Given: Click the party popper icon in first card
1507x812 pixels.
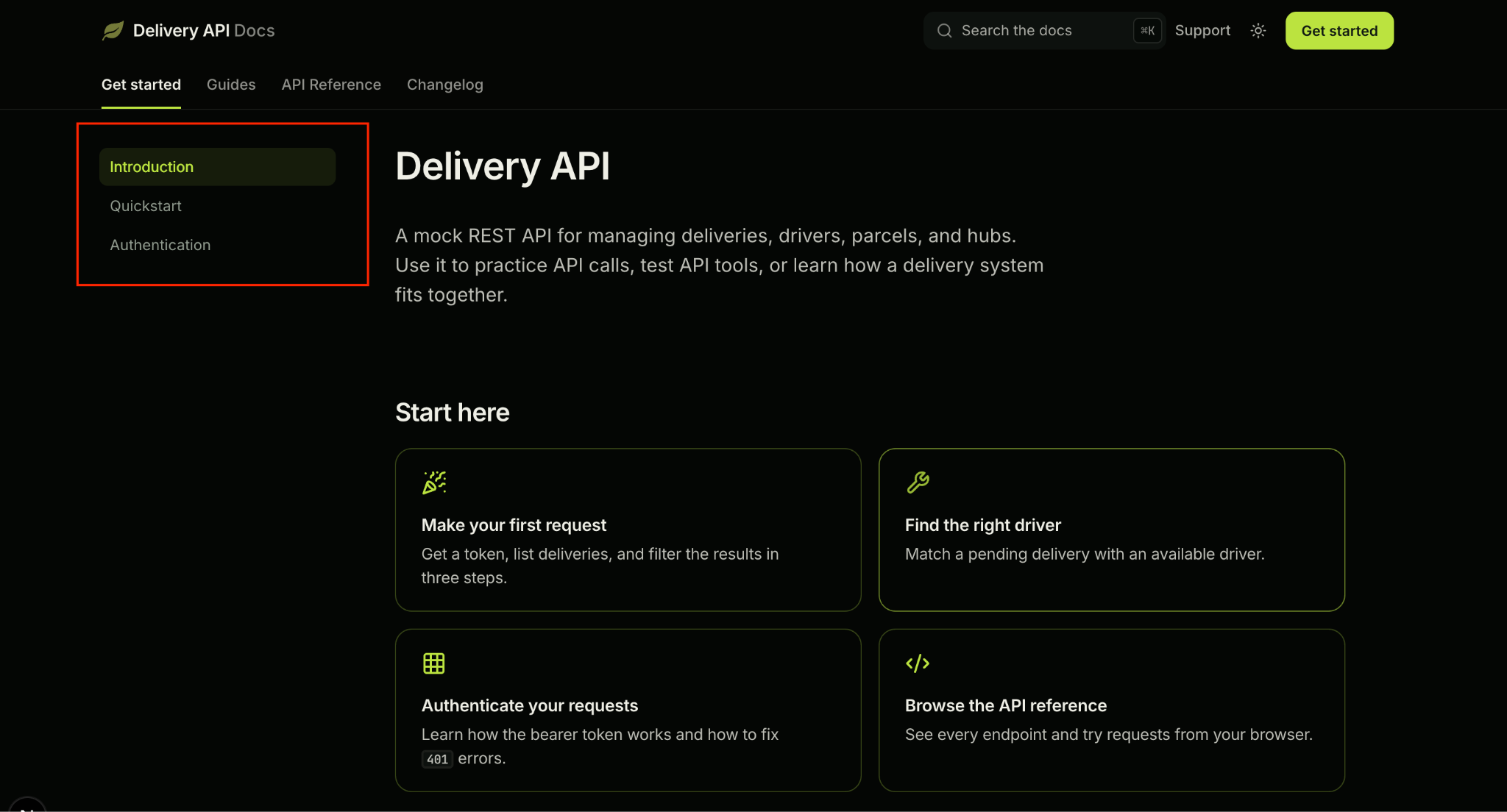Looking at the screenshot, I should click(434, 482).
